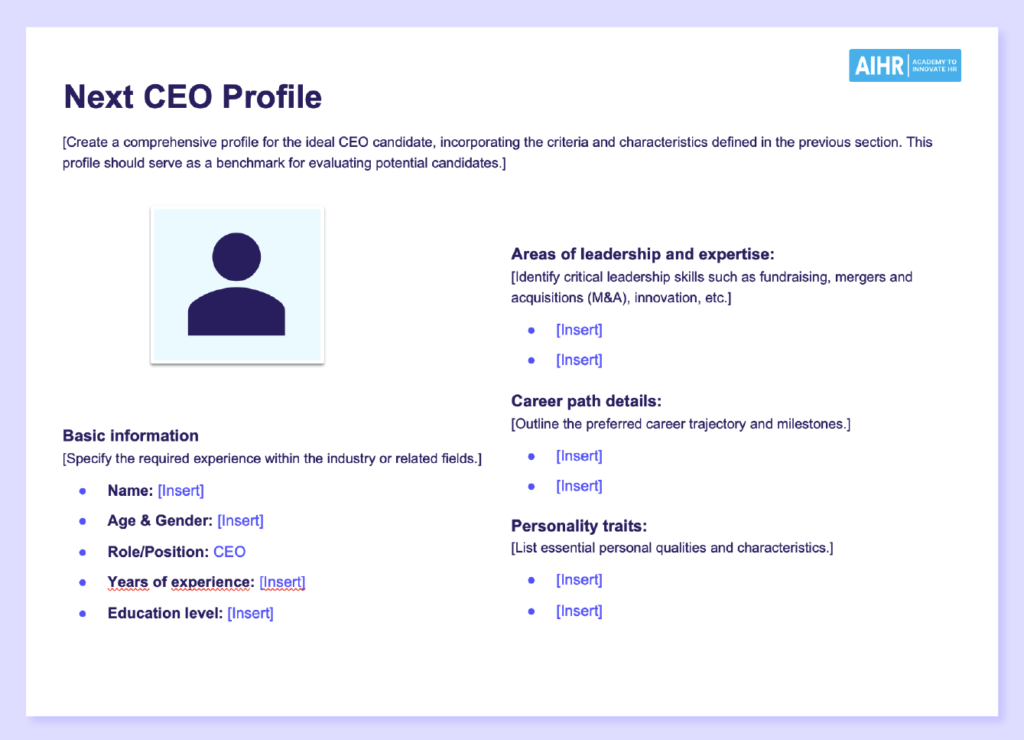This screenshot has width=1024, height=740.
Task: Click the CEO Role/Position value
Action: click(229, 552)
